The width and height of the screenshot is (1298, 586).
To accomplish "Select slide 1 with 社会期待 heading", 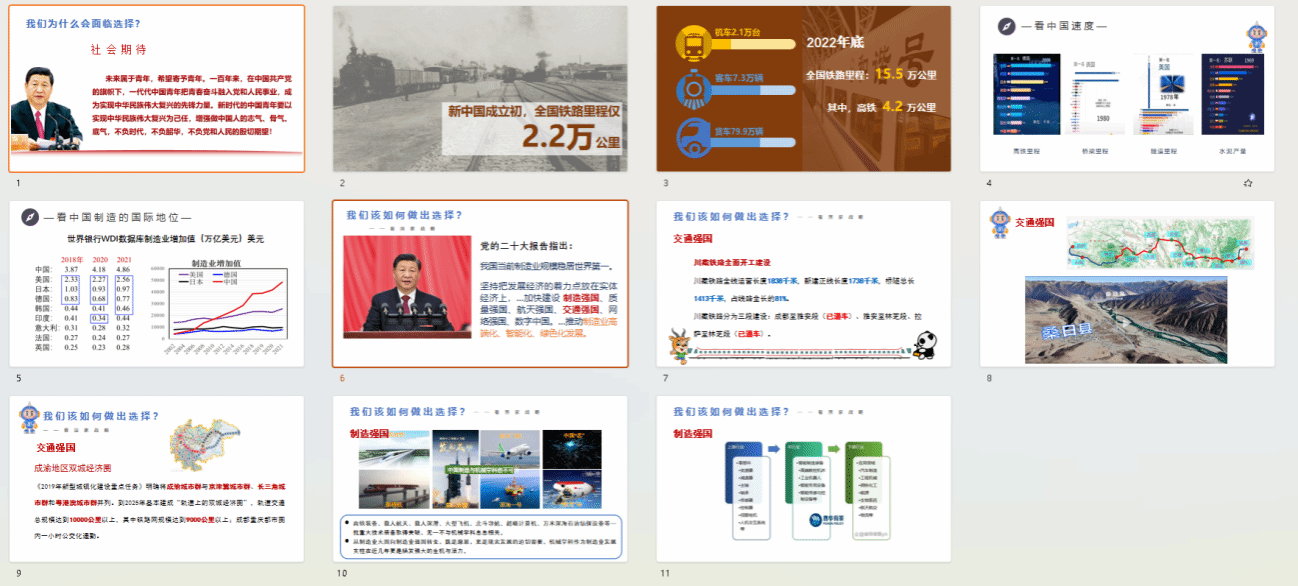I will 157,88.
